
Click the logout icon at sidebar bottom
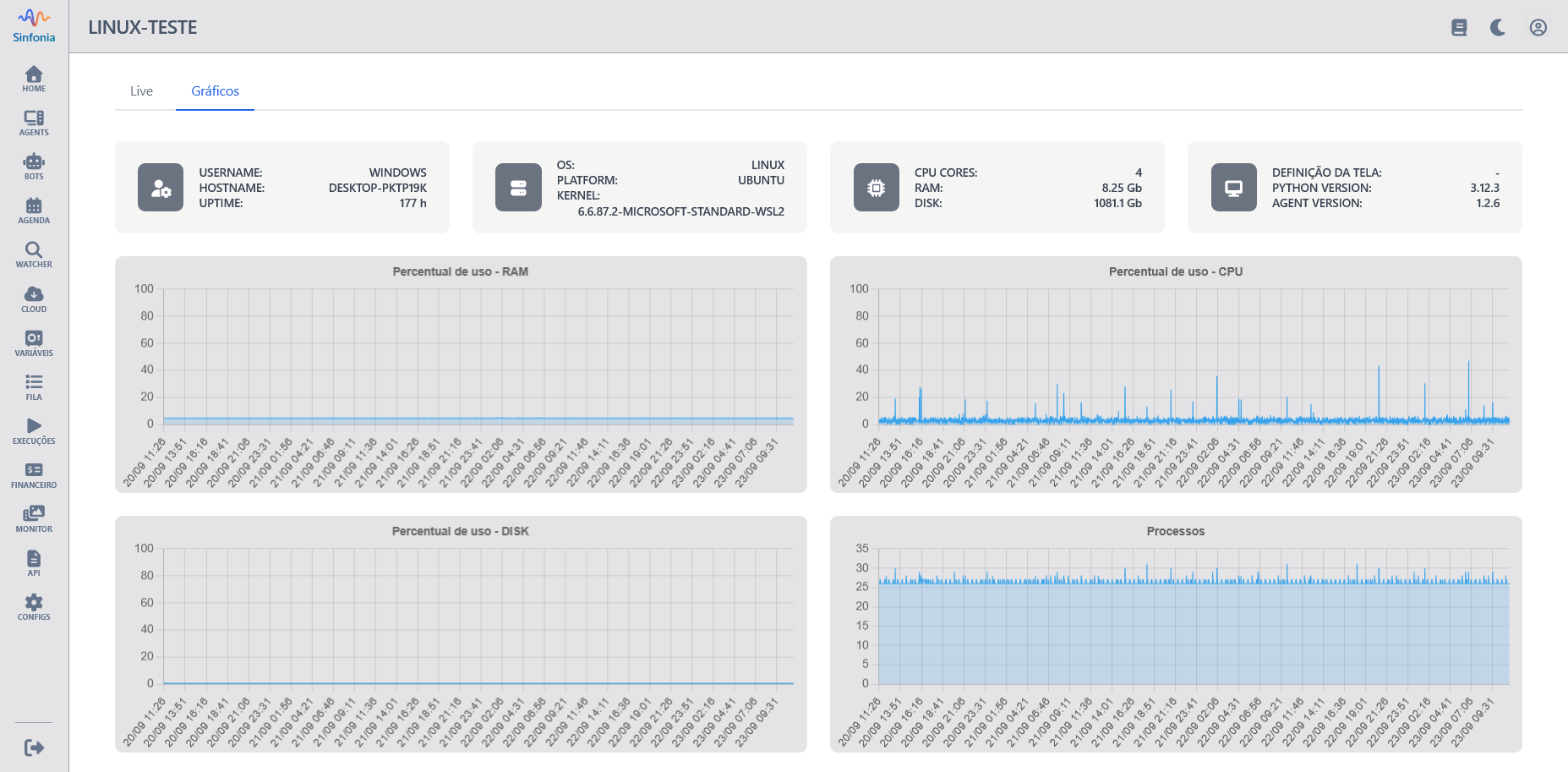[x=34, y=747]
